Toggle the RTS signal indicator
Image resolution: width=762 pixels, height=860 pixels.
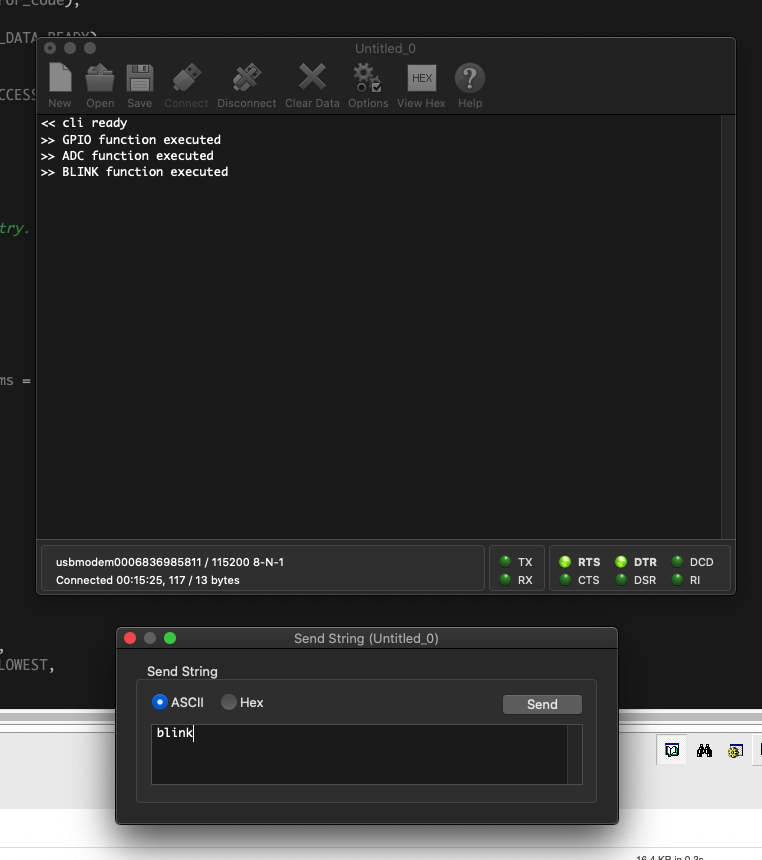point(565,562)
